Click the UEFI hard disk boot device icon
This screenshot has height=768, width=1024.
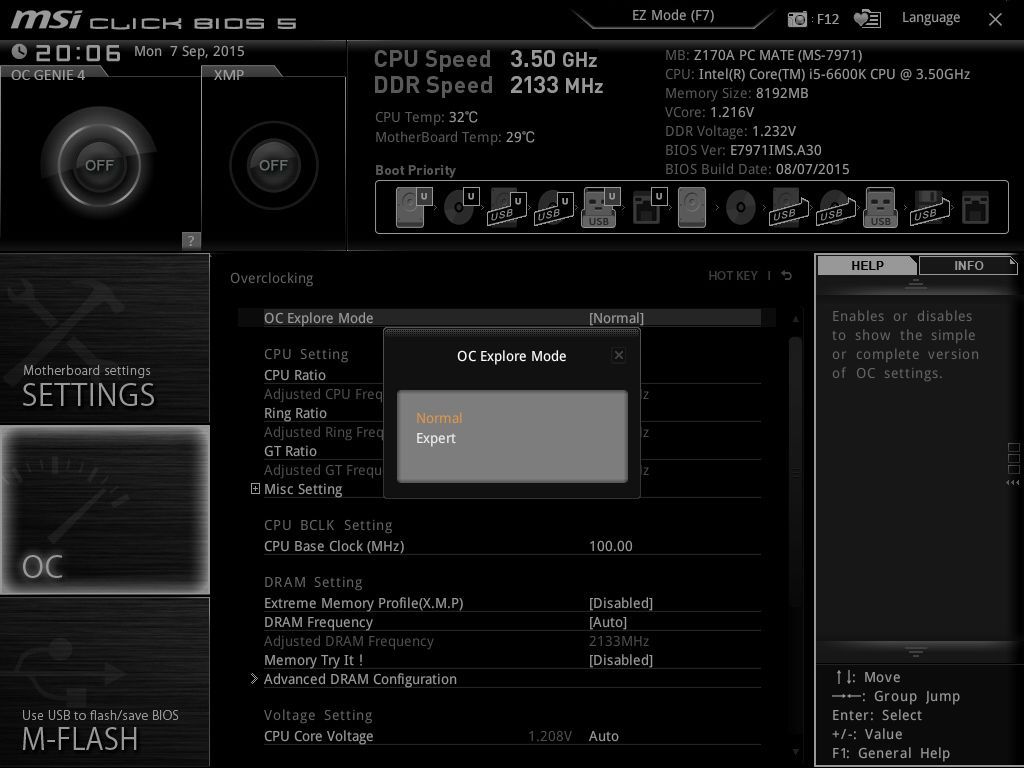tap(413, 207)
